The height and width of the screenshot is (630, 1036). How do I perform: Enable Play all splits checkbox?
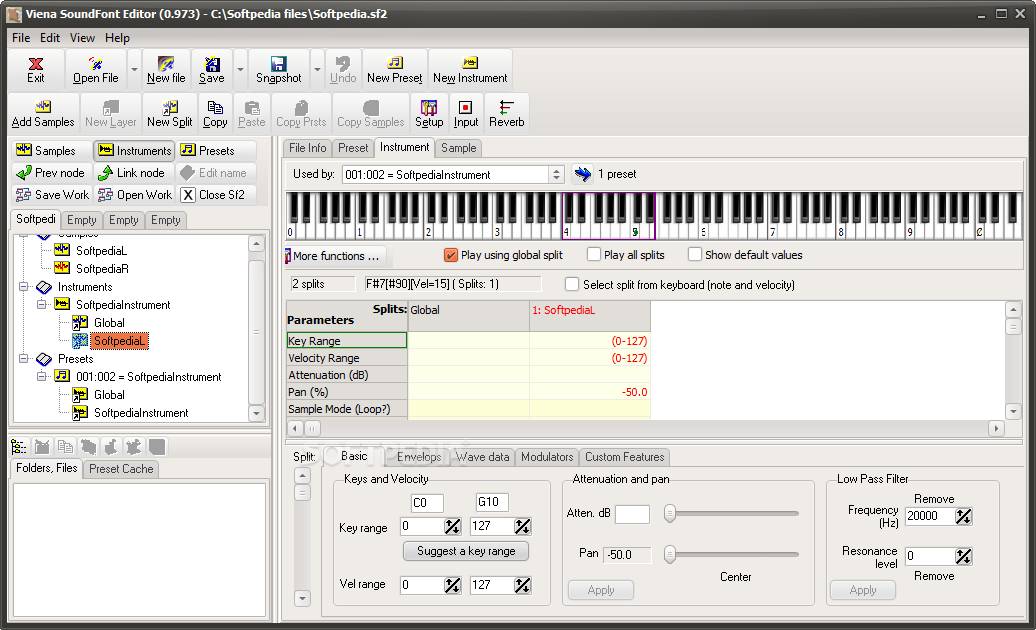pyautogui.click(x=594, y=255)
